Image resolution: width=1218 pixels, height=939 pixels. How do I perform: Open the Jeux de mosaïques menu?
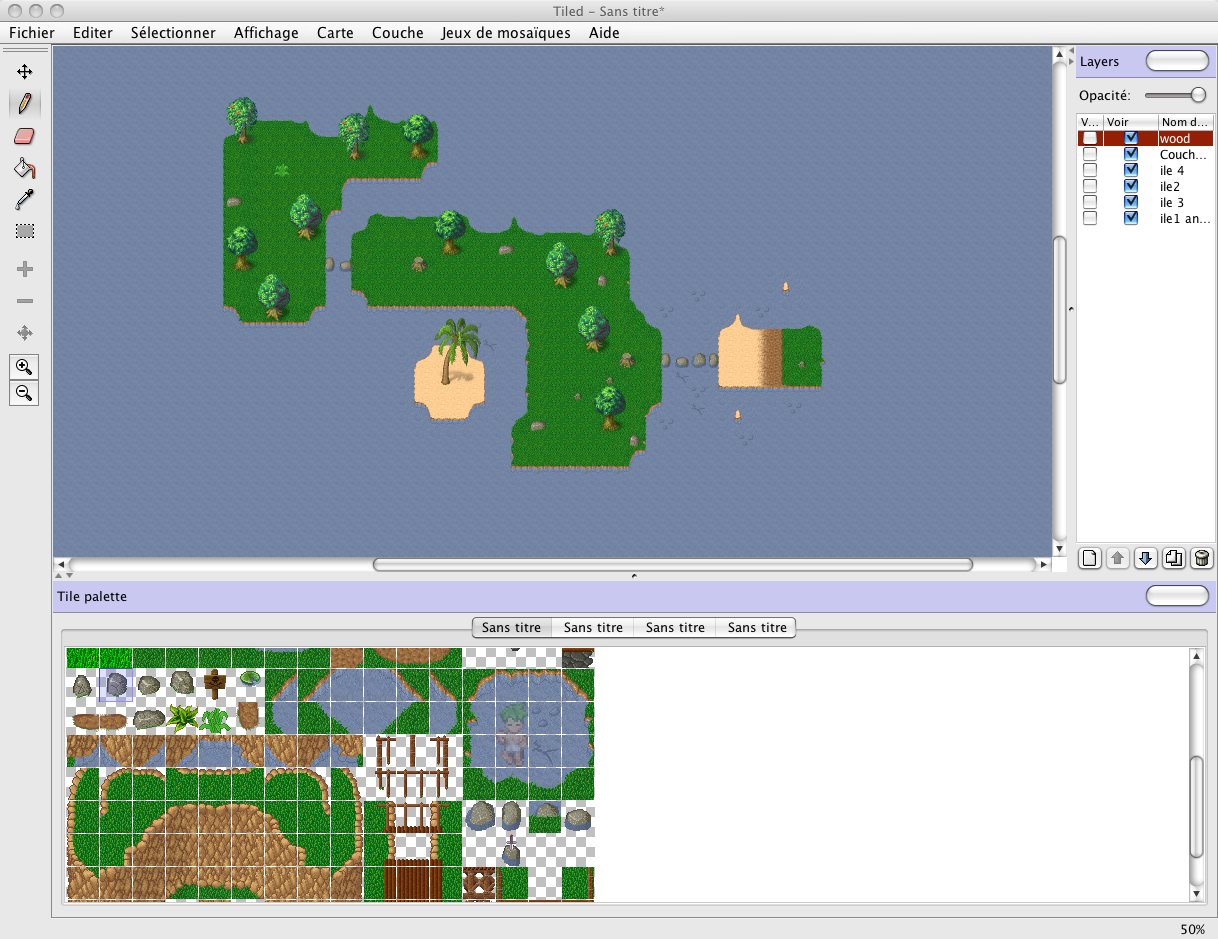coord(506,33)
